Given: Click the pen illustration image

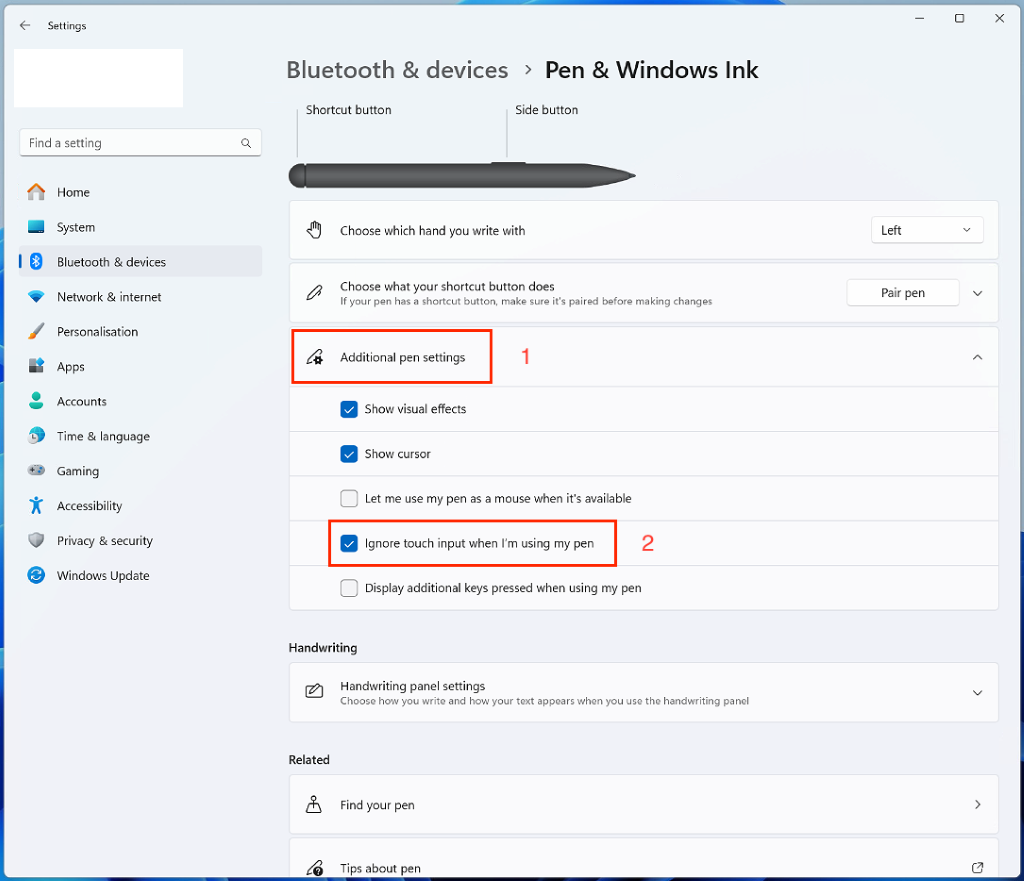Looking at the screenshot, I should pyautogui.click(x=462, y=175).
